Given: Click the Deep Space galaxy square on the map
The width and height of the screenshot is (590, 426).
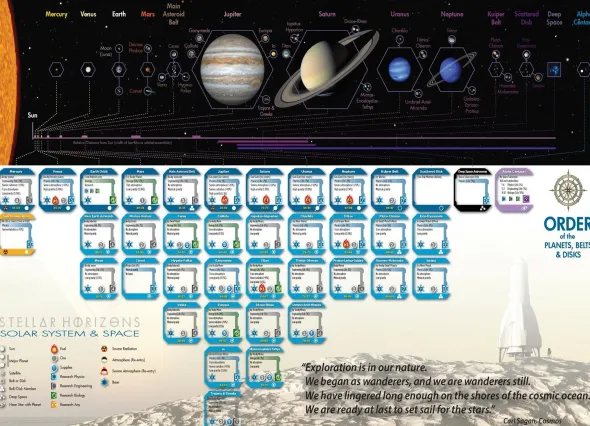Looking at the screenshot, I should click(x=554, y=70).
